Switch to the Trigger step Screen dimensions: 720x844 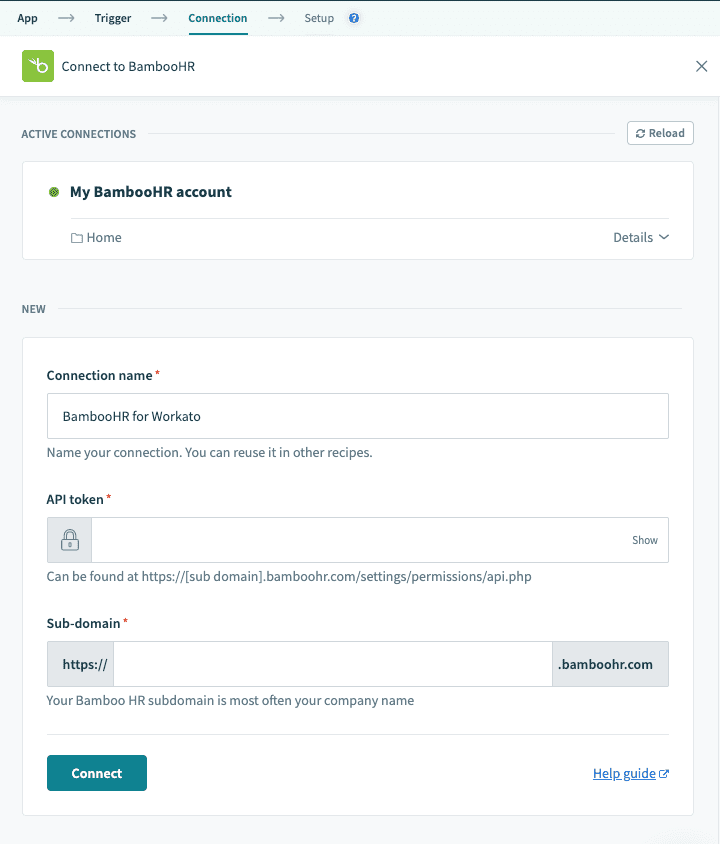[x=112, y=17]
